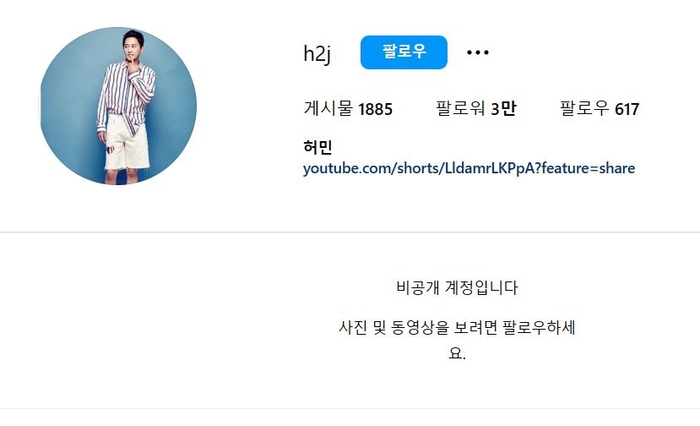Click the striped shirt in profile photo
700x426 pixels.
tap(127, 92)
